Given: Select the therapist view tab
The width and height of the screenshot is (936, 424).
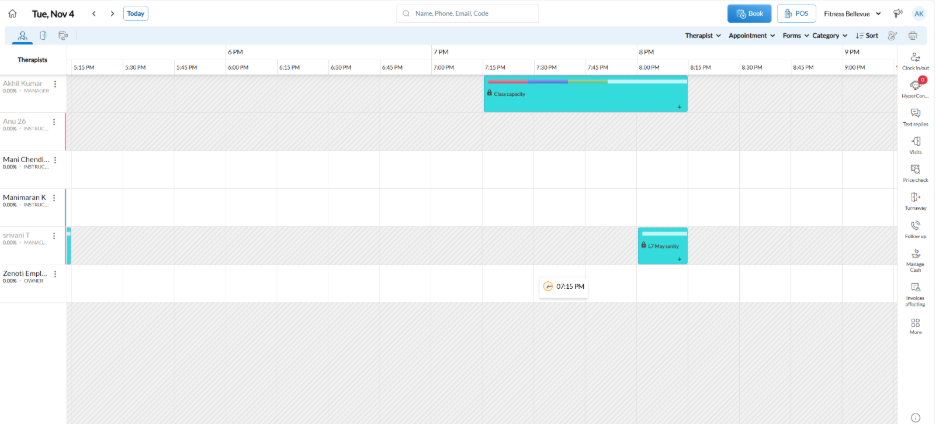Looking at the screenshot, I should coord(22,35).
